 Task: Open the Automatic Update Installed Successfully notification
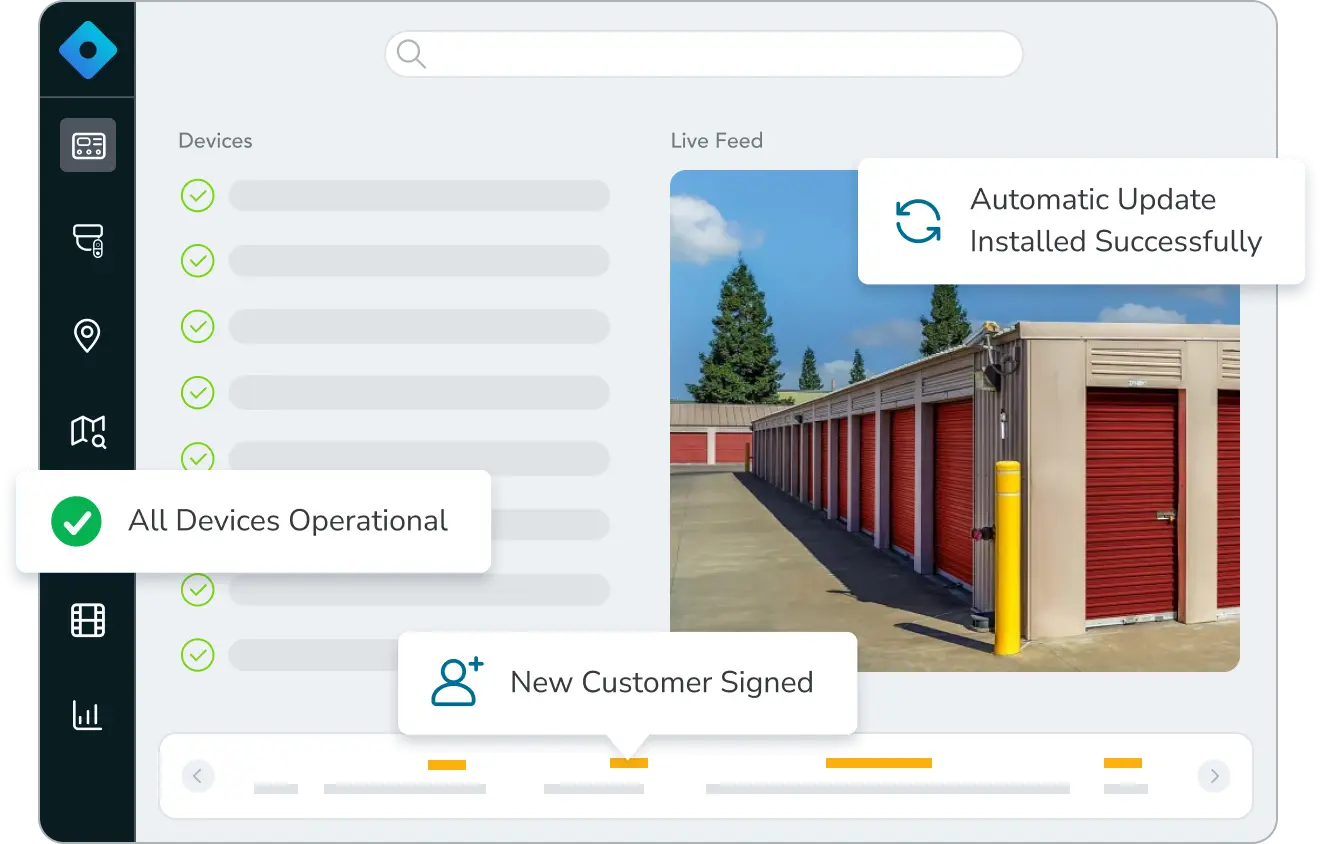(x=1081, y=221)
